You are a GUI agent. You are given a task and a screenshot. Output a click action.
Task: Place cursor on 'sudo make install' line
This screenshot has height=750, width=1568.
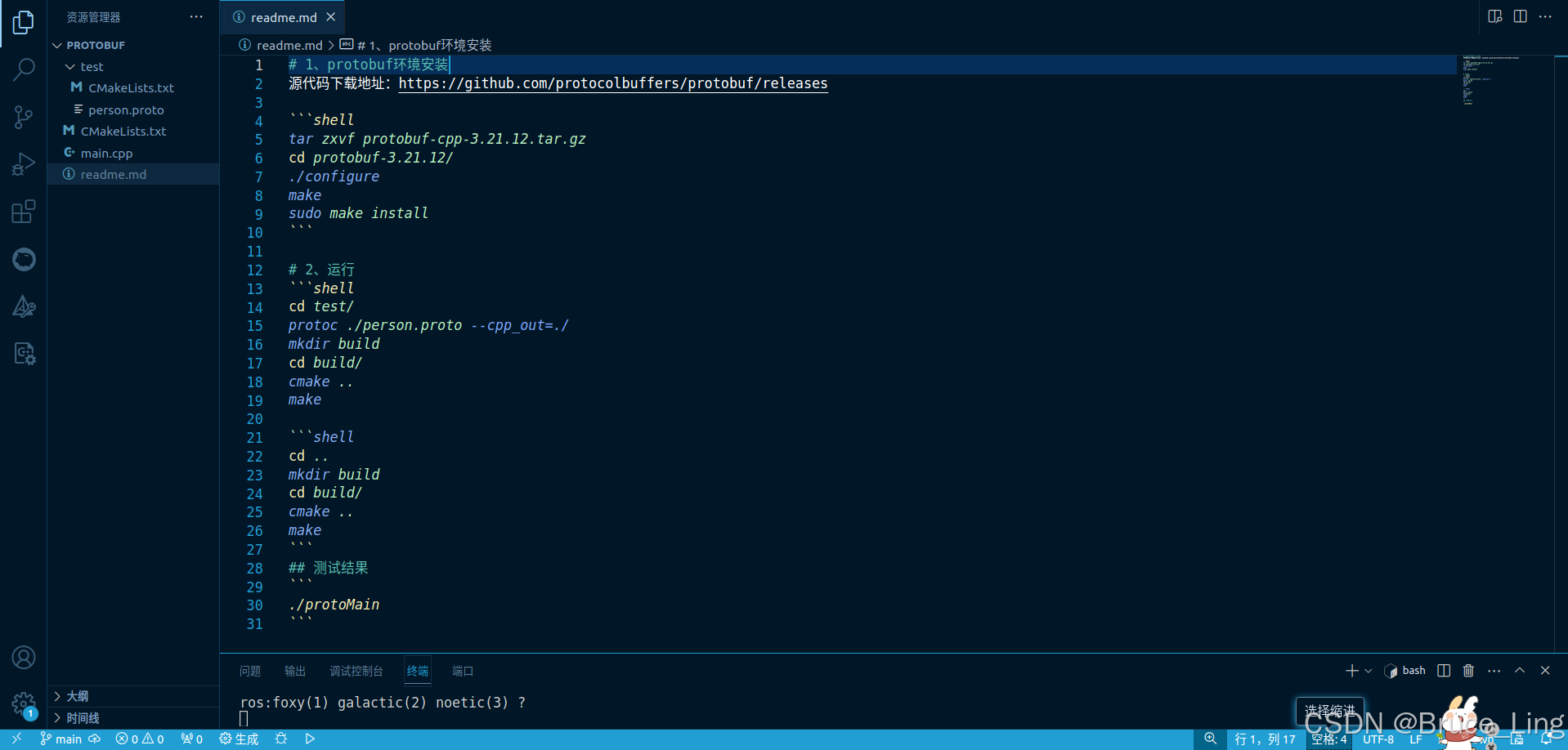[358, 213]
